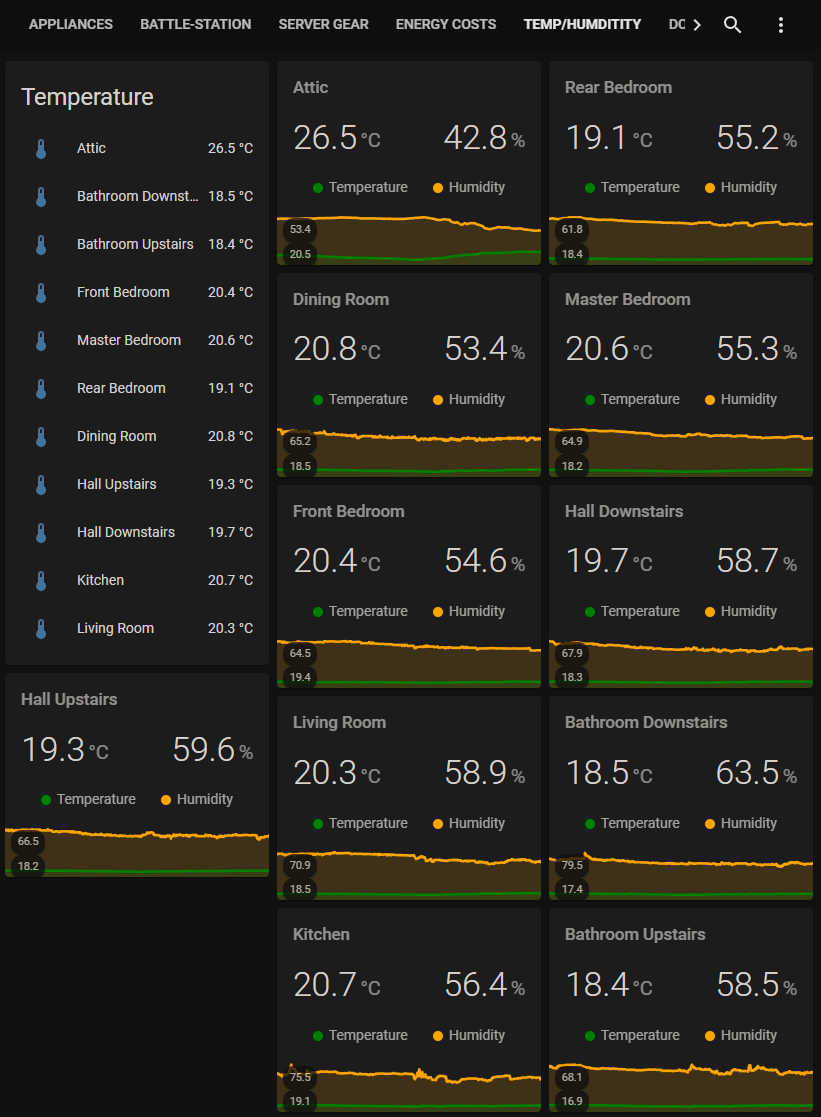Toggle Temperature legend in Dining Room card
The image size is (821, 1117).
[x=361, y=400]
